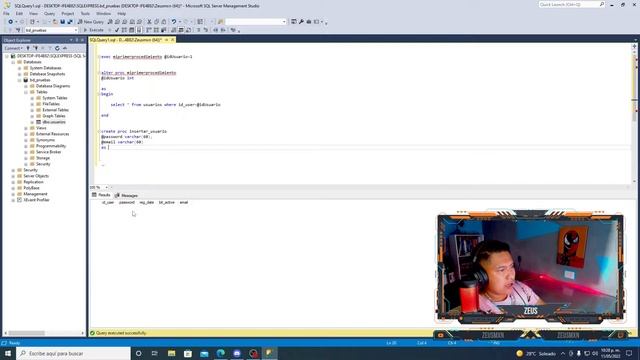Click the Paste icon in the toolbar

[x=164, y=22]
